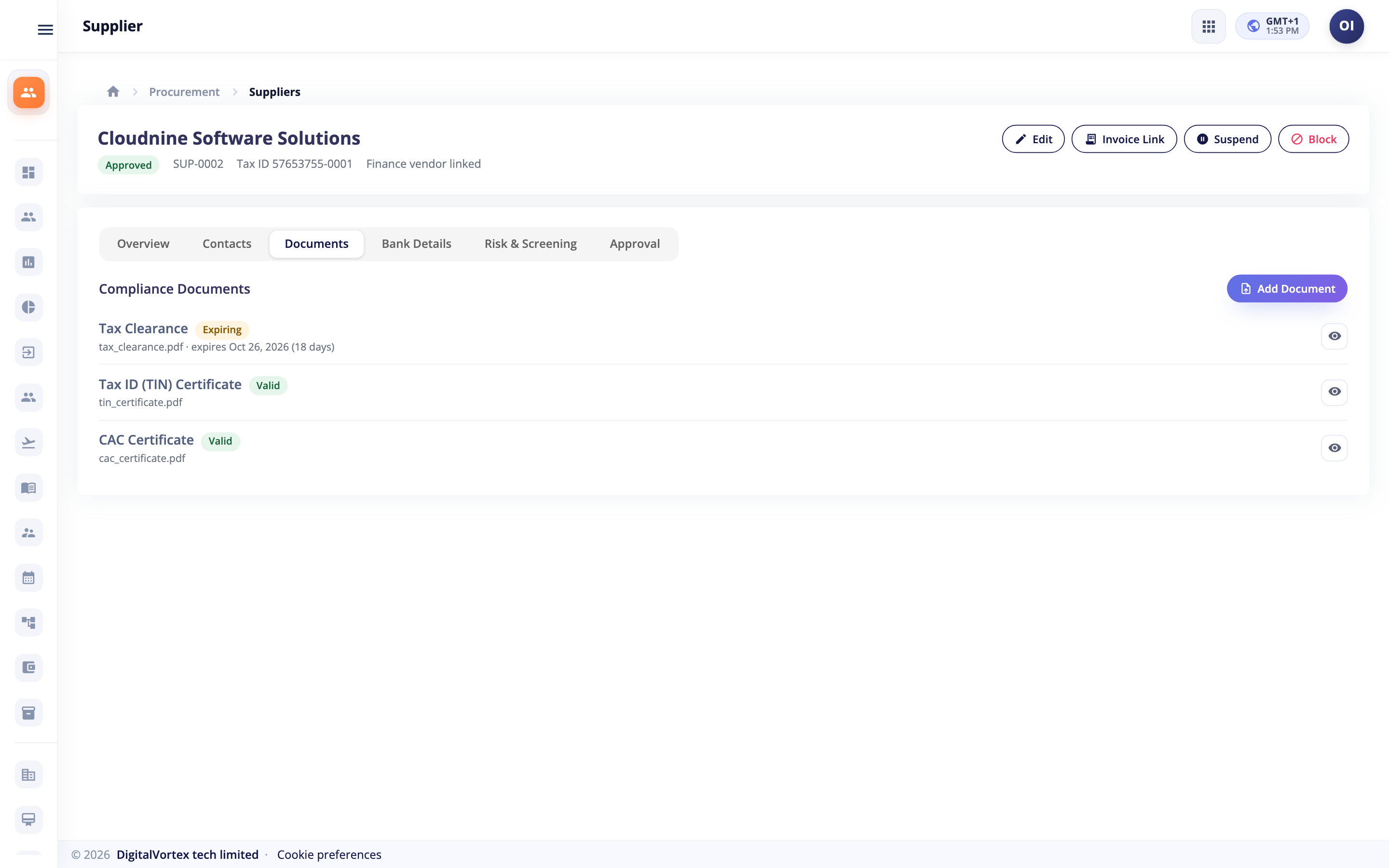The height and width of the screenshot is (868, 1389).
Task: Open the desktop monitor sidebar icon
Action: coord(29,820)
